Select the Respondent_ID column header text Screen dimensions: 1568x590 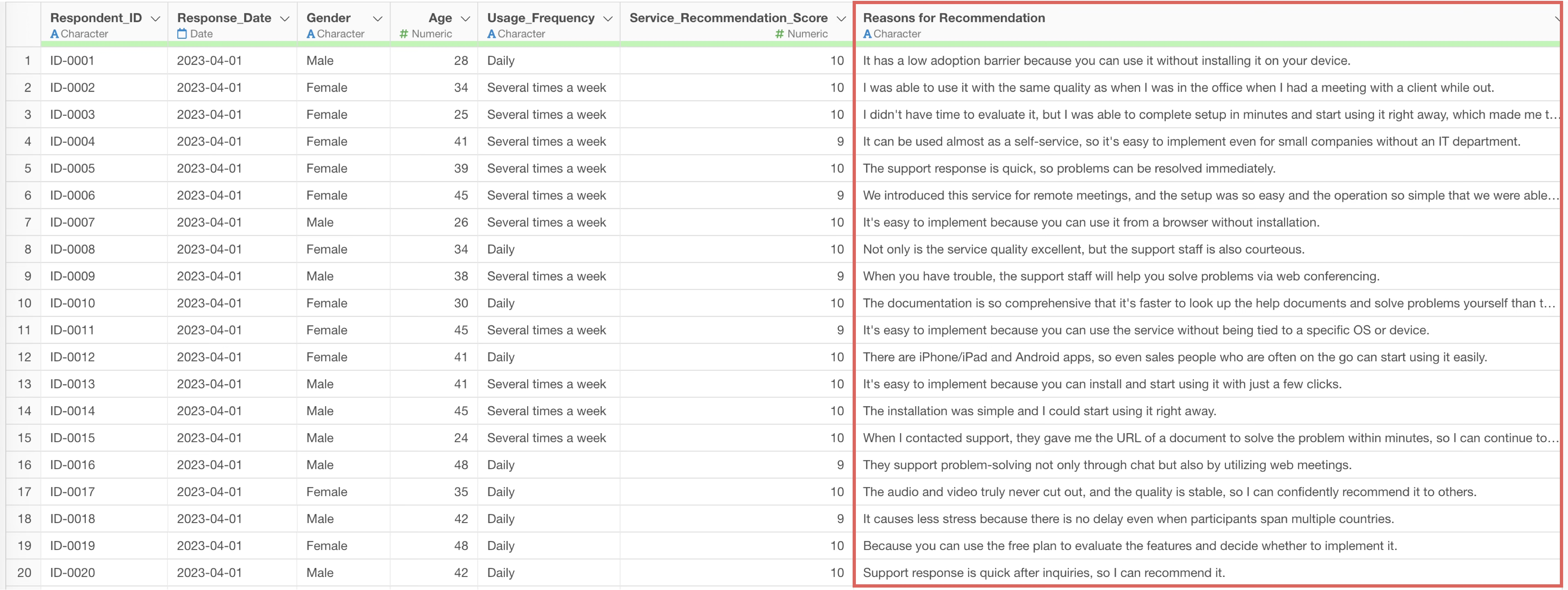tap(96, 18)
